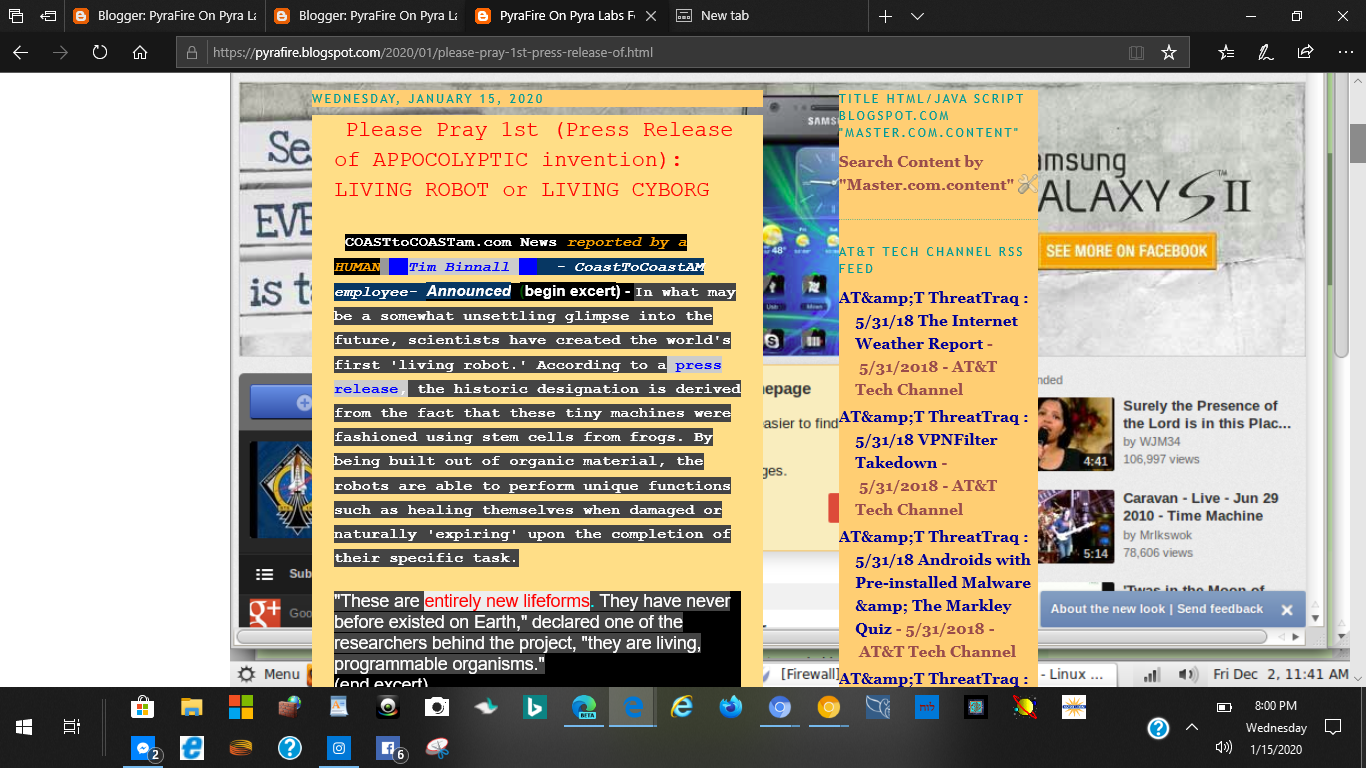
Task: Click Send feedback in the look banner
Action: coord(1220,609)
